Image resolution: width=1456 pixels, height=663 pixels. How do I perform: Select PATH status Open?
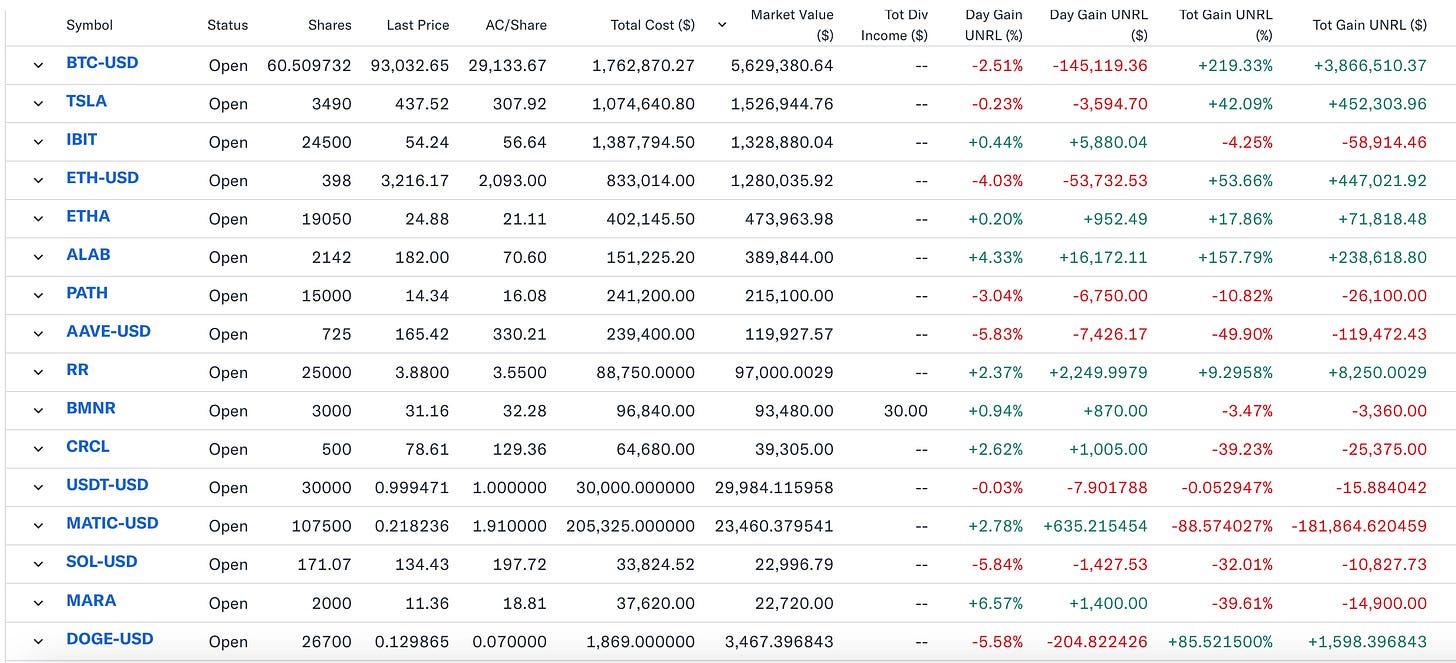(228, 296)
